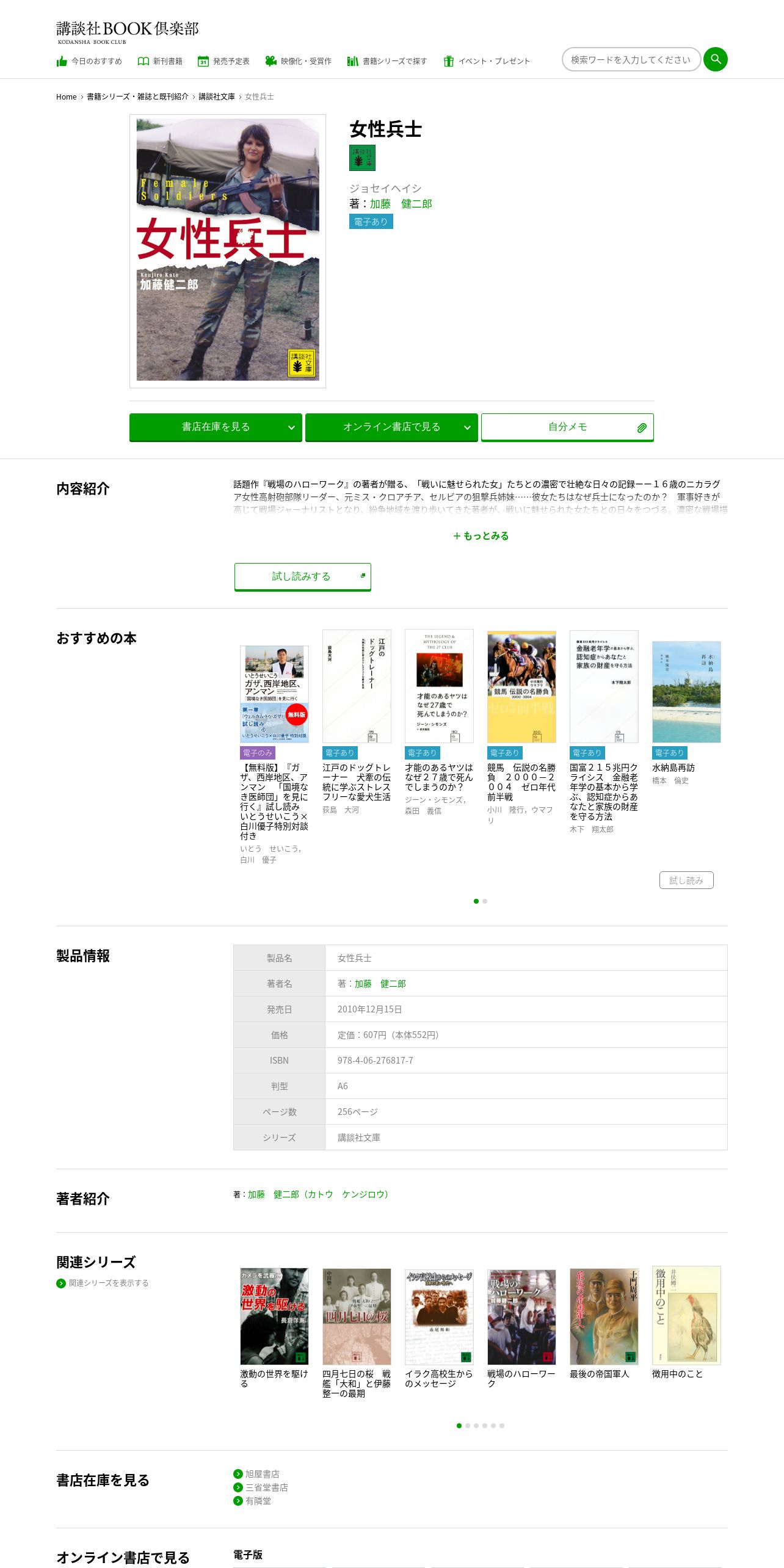The image size is (784, 1568).
Task: Click the 映像化・受賞作 icon
Action: click(270, 61)
